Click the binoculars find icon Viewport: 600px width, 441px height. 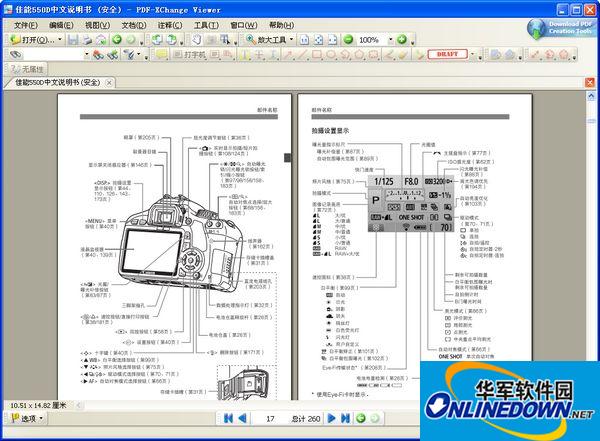(x=15, y=55)
